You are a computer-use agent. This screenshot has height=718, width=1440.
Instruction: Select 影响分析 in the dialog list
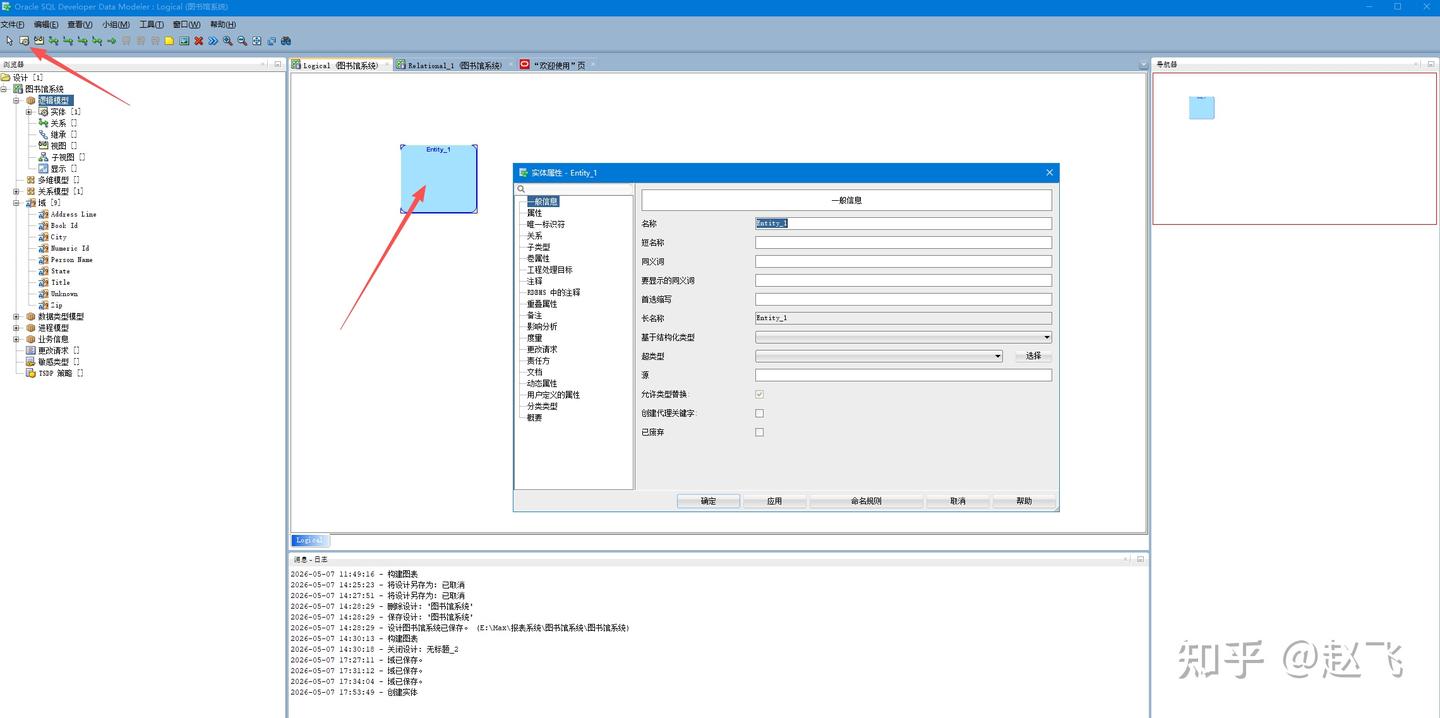tap(542, 327)
